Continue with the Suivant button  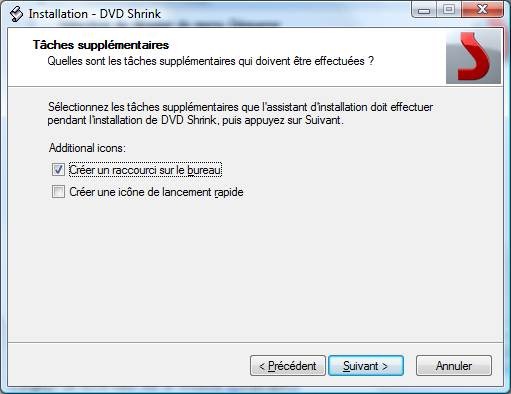366,366
